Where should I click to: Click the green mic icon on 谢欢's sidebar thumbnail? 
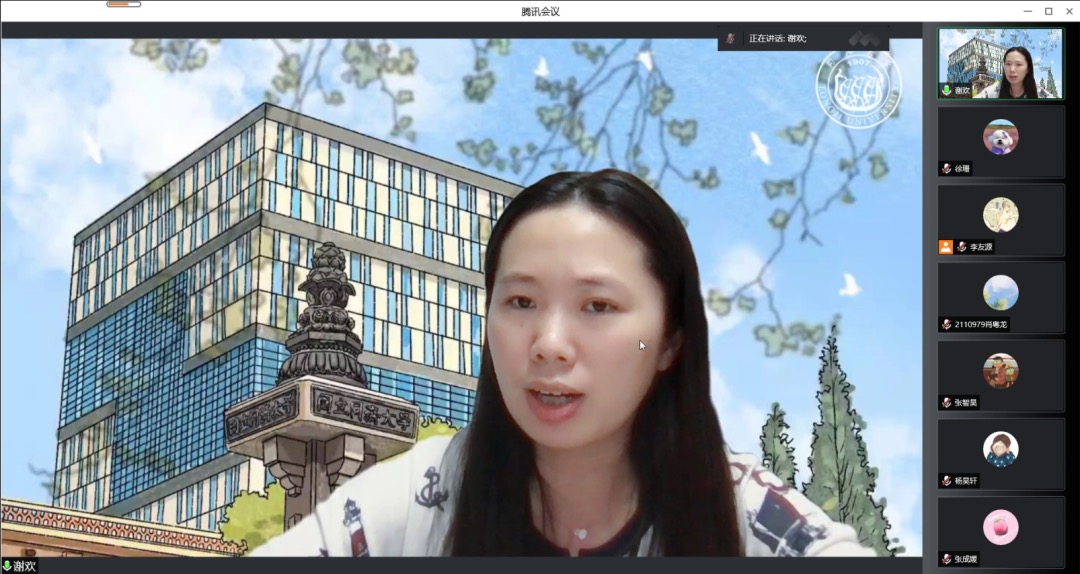point(946,91)
